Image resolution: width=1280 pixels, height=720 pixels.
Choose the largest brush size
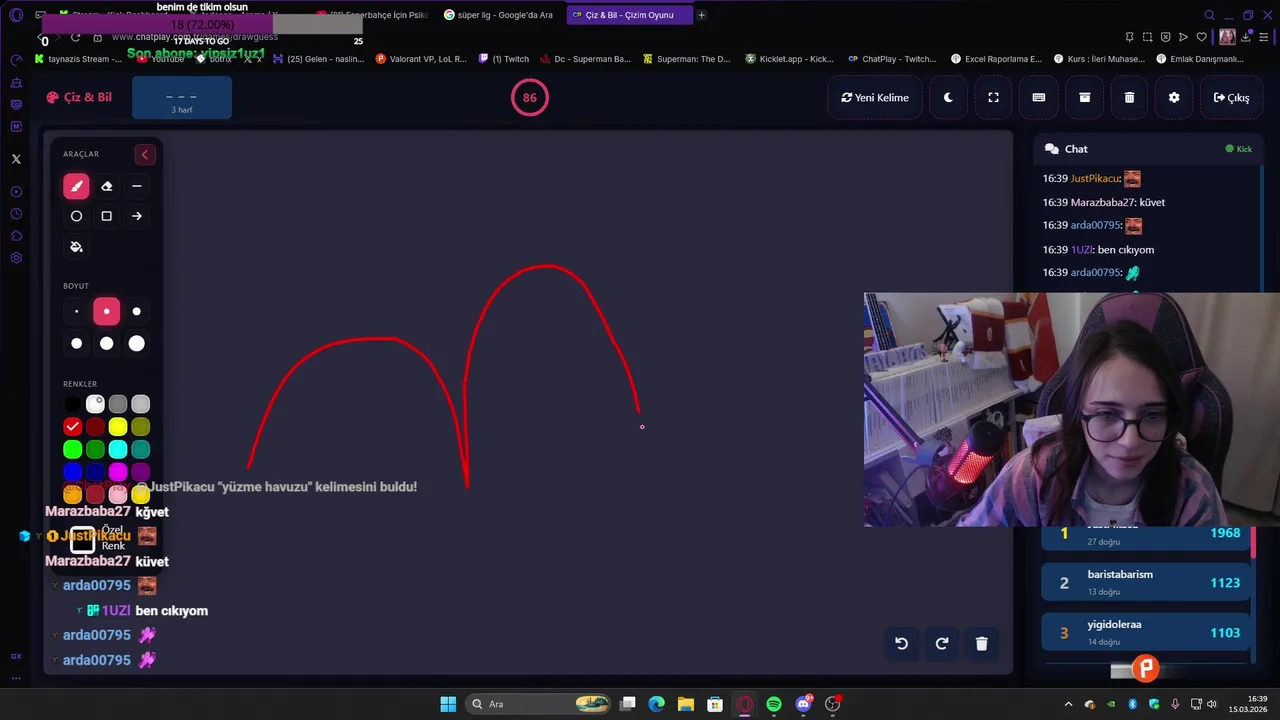[x=137, y=343]
